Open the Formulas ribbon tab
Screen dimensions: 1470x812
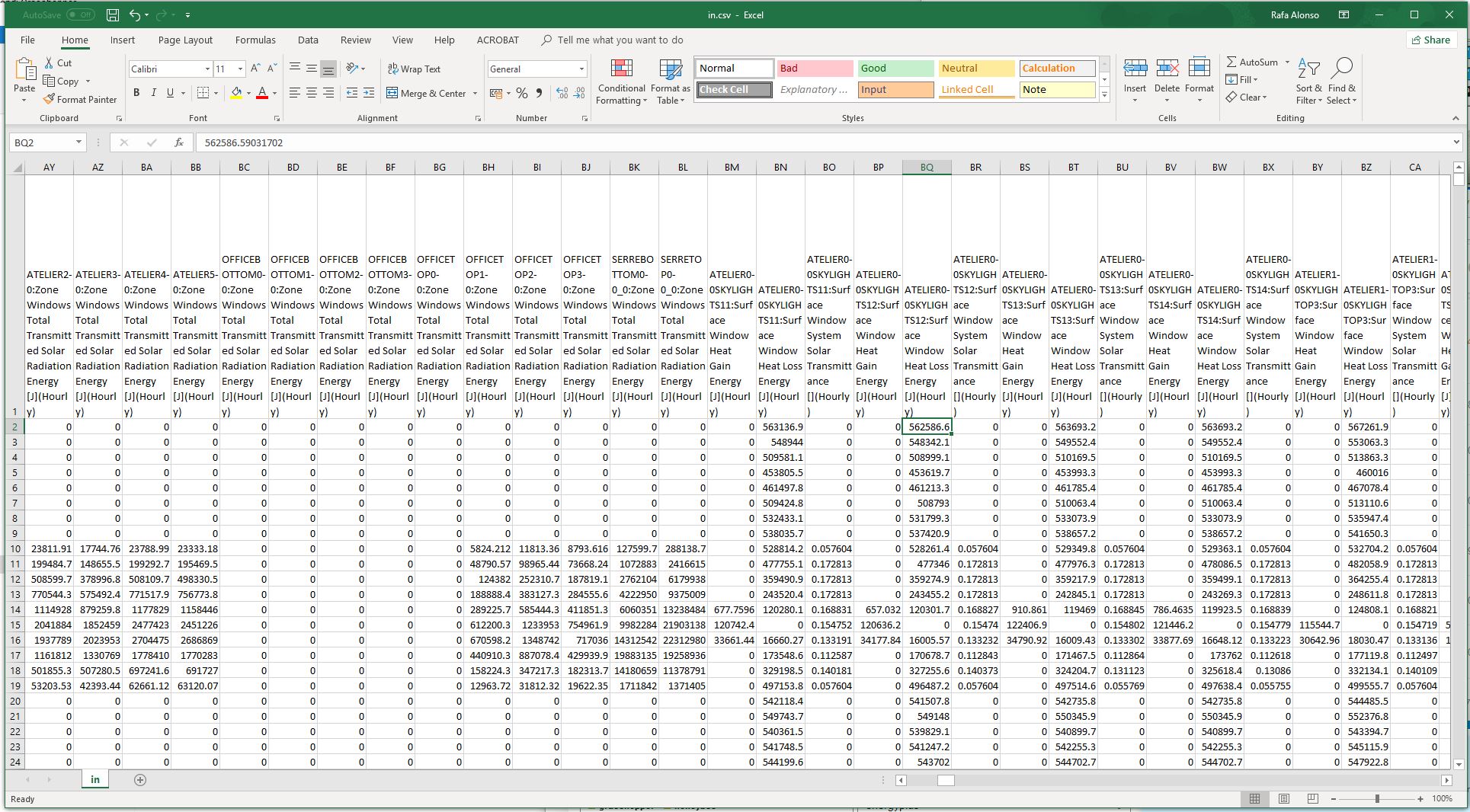coord(255,40)
